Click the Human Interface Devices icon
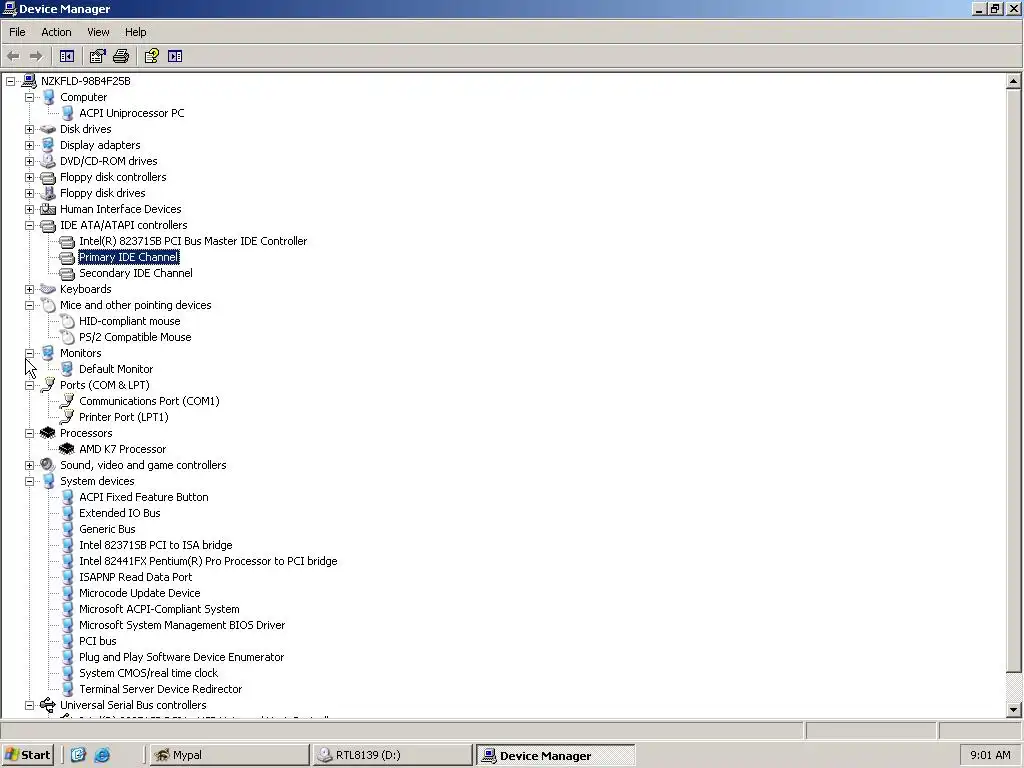1024x768 pixels. click(48, 209)
